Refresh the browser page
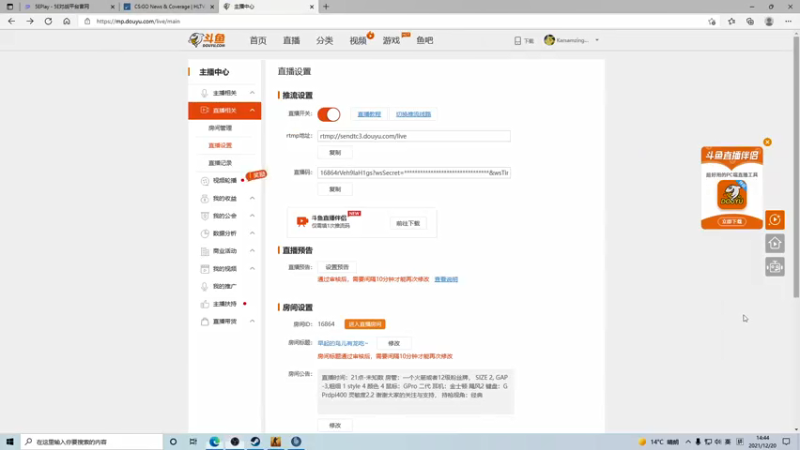This screenshot has height=450, width=800. tap(48, 21)
